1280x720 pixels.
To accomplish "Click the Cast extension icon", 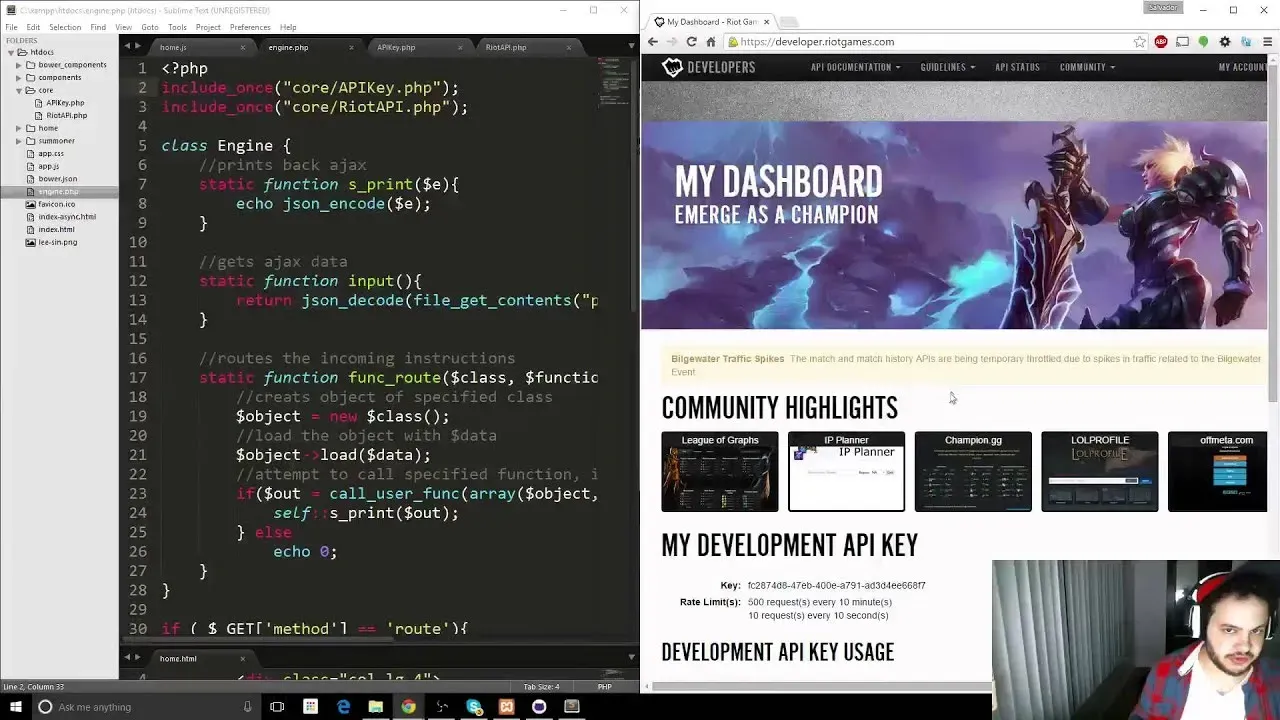I will tap(1182, 42).
